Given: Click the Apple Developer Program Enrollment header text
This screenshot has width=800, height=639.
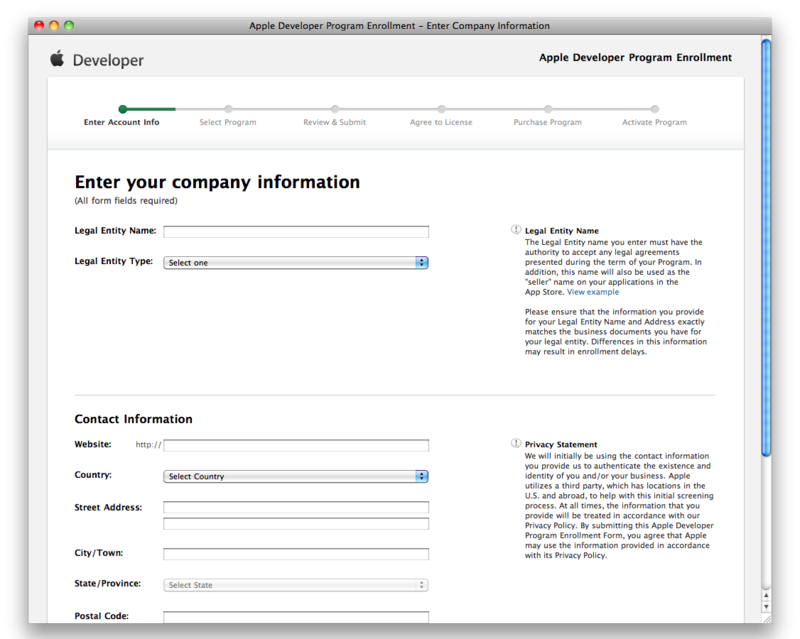Looking at the screenshot, I should [x=635, y=58].
